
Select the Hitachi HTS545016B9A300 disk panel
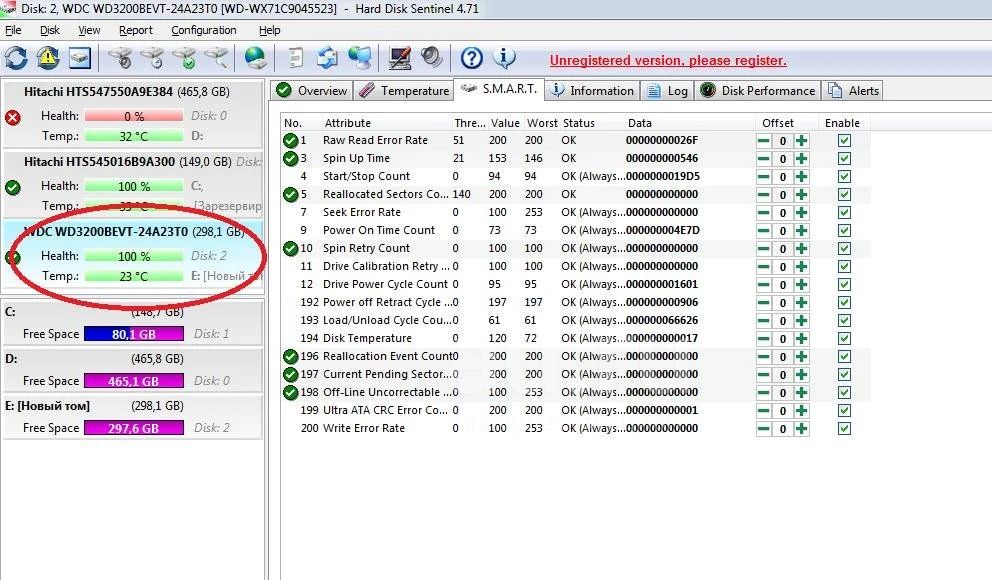(x=132, y=184)
